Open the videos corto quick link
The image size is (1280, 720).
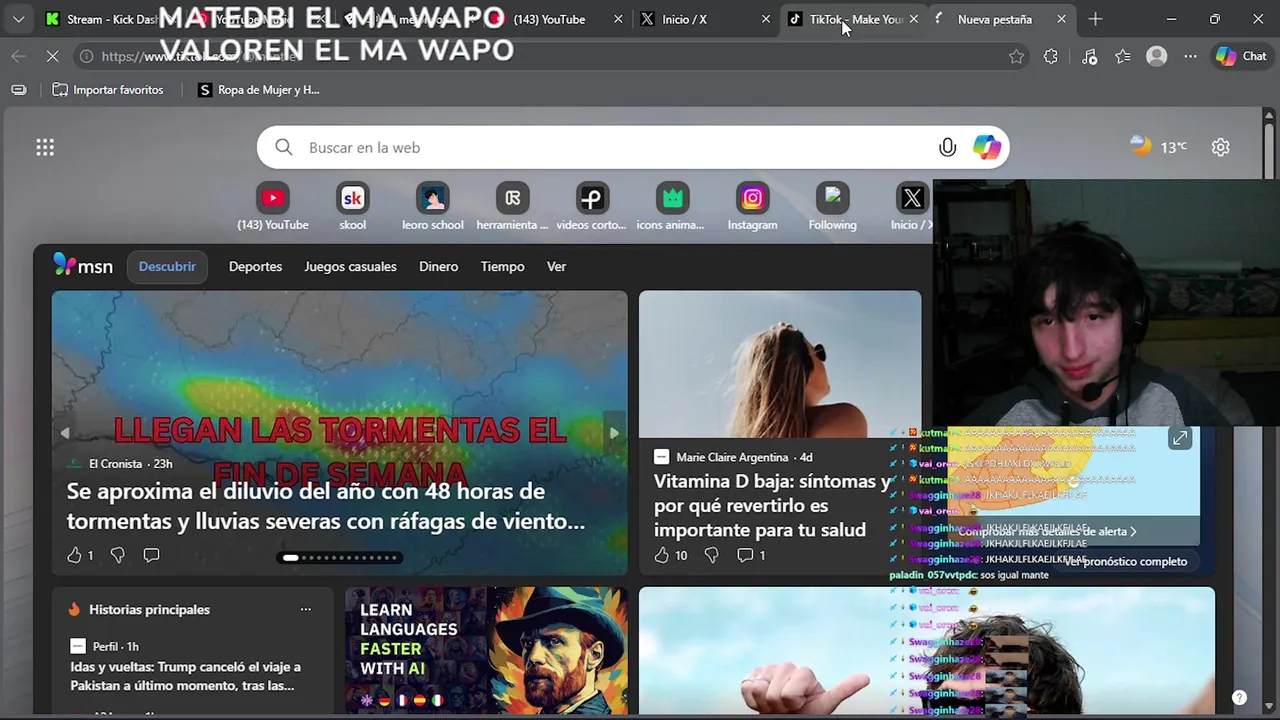pyautogui.click(x=592, y=208)
